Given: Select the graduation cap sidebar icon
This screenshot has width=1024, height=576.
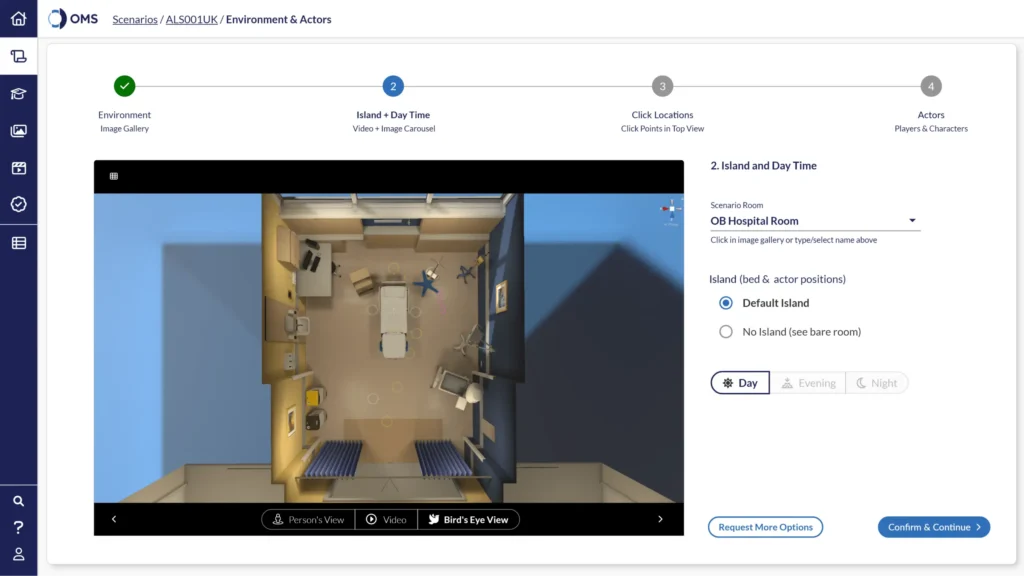Looking at the screenshot, I should tap(18, 94).
